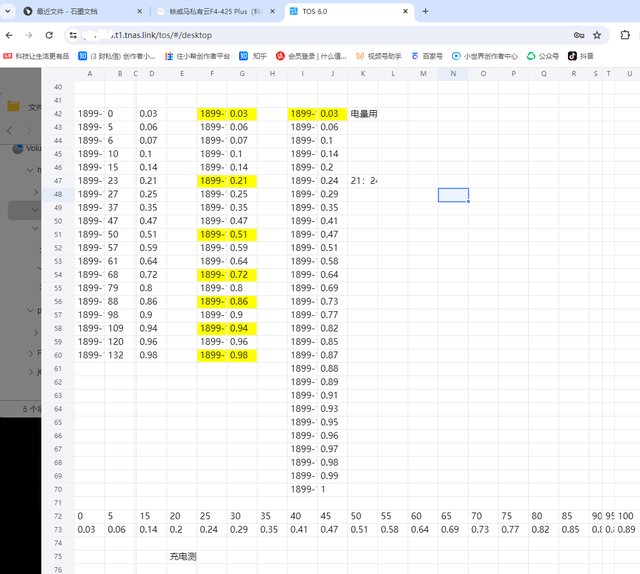Open a new browser tab

pyautogui.click(x=425, y=11)
